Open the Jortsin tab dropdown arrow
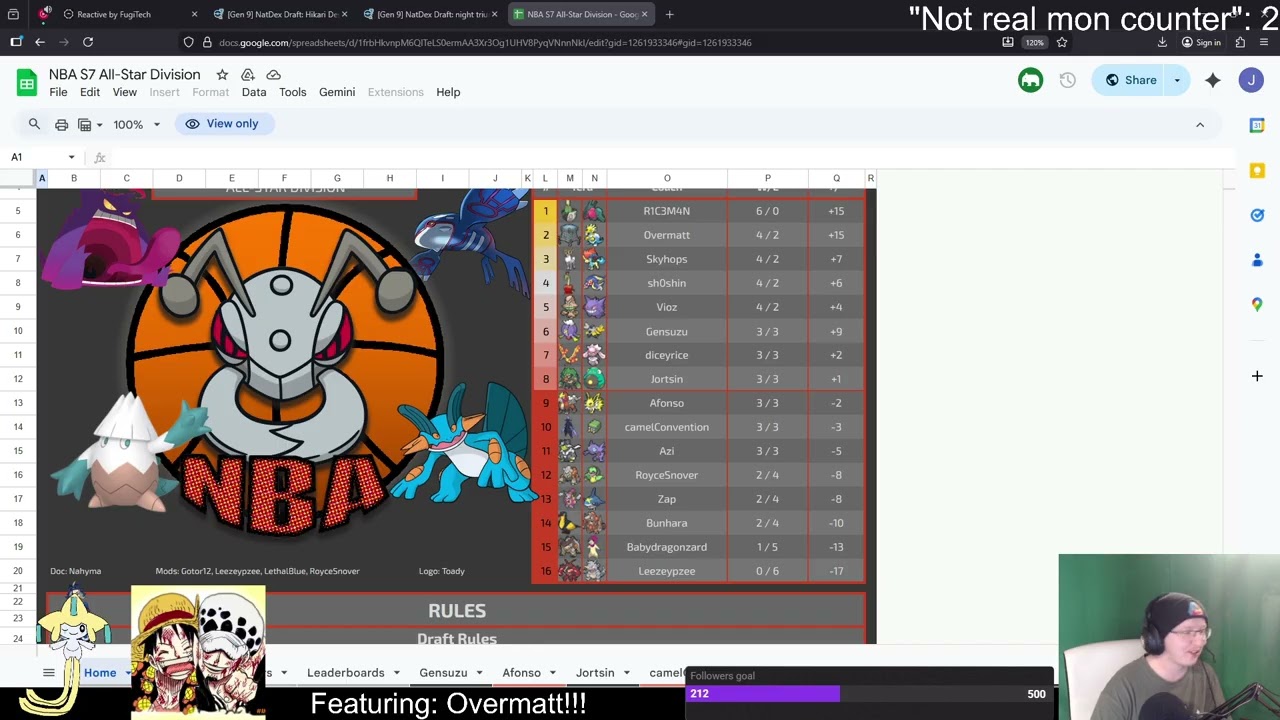The width and height of the screenshot is (1280, 720). [x=627, y=673]
